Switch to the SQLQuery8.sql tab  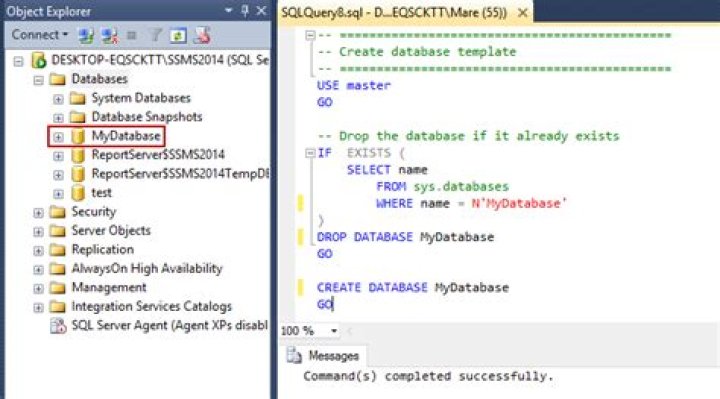(394, 12)
